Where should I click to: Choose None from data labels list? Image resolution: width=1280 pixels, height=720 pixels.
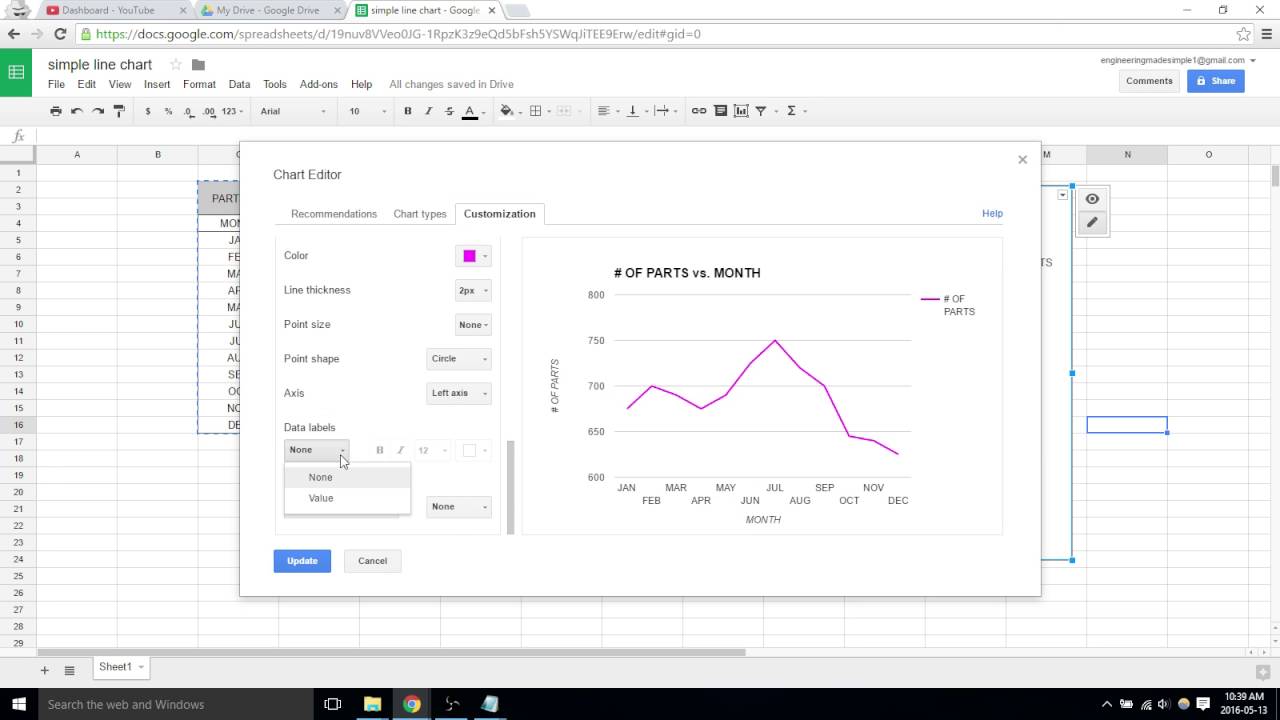point(347,477)
